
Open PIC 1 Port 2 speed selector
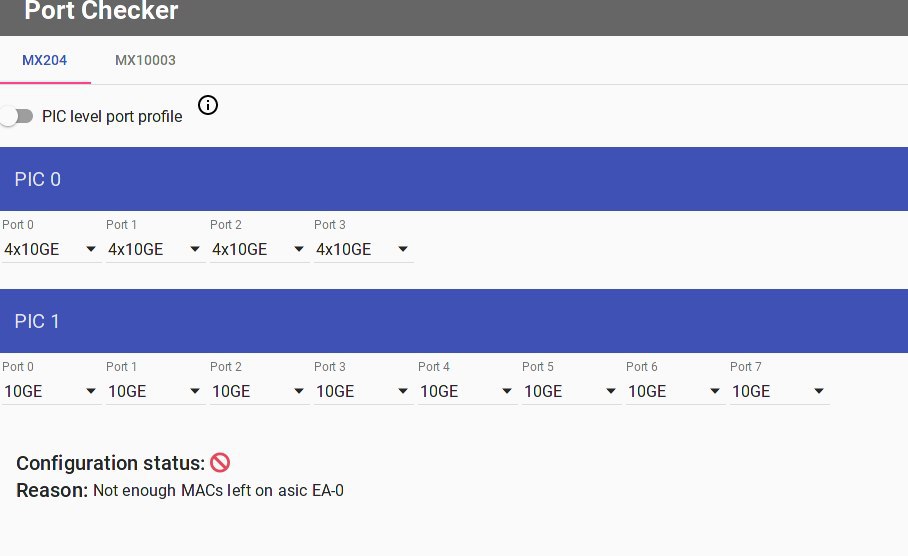coord(259,391)
